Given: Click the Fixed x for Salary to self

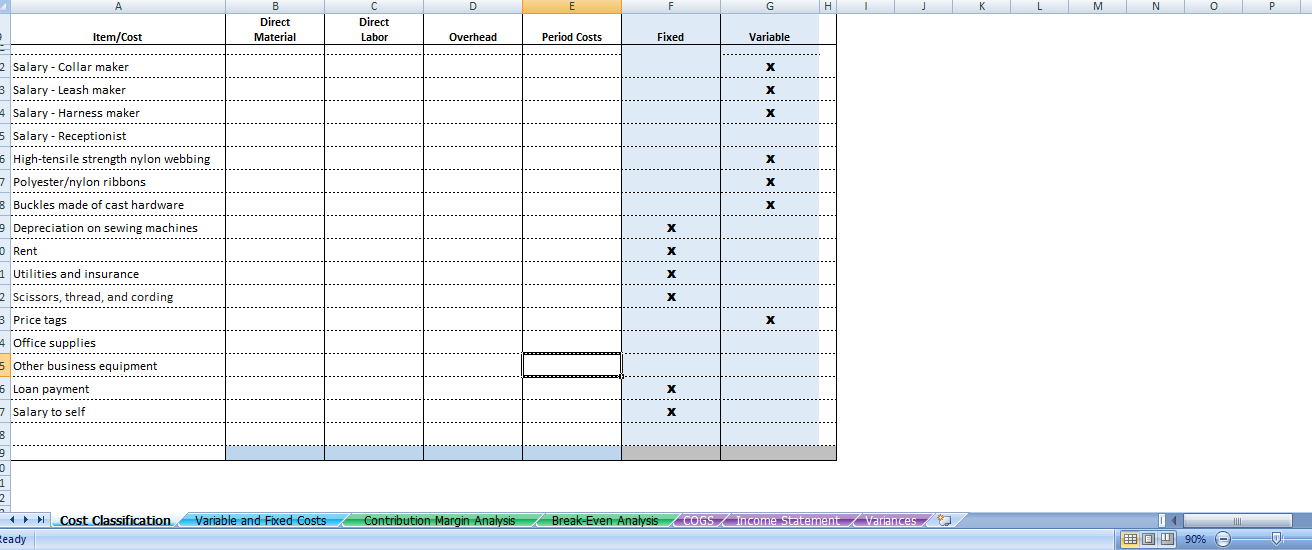Looking at the screenshot, I should [x=671, y=412].
